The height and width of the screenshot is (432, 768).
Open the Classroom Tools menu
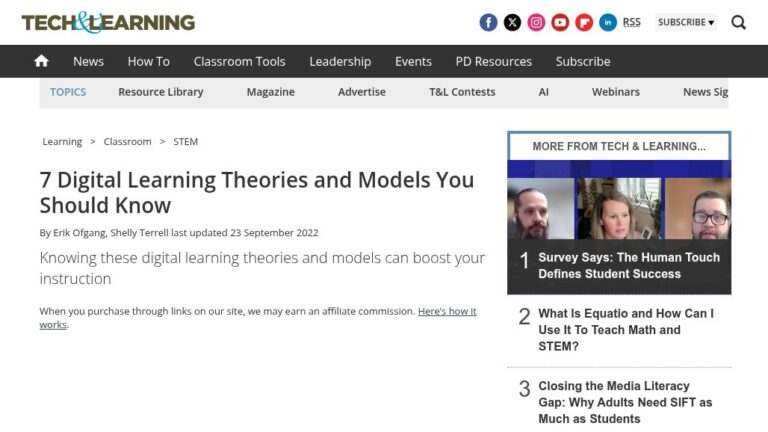click(x=239, y=61)
